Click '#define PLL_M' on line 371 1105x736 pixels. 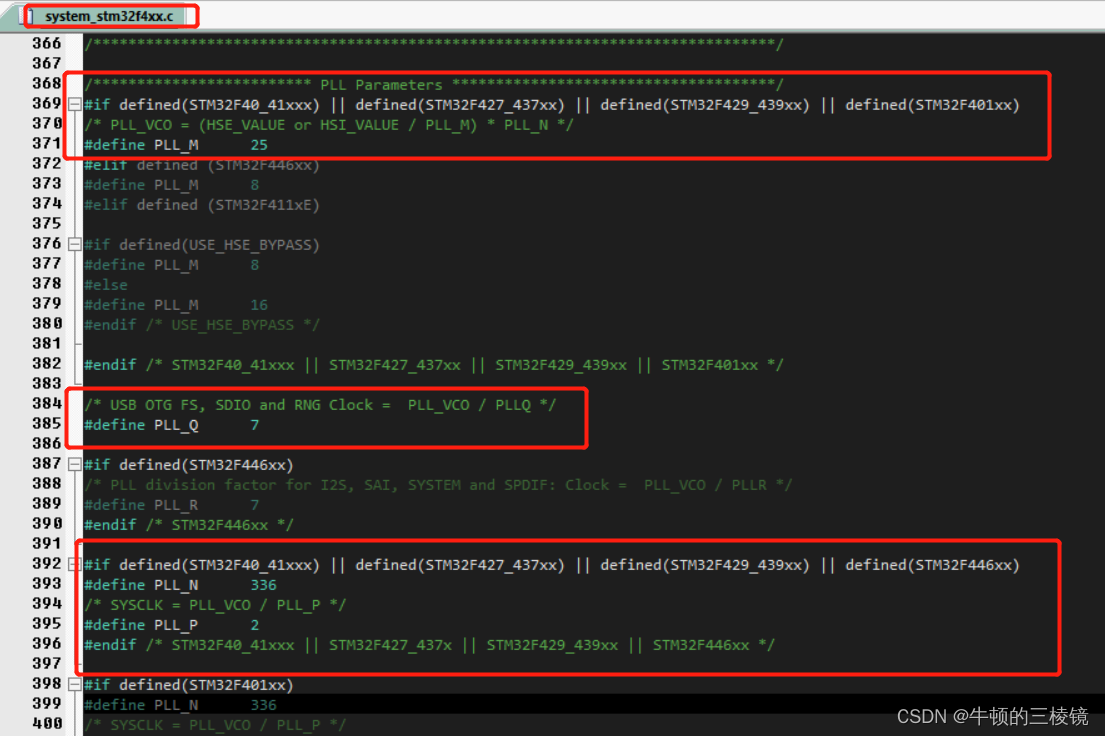[x=141, y=145]
